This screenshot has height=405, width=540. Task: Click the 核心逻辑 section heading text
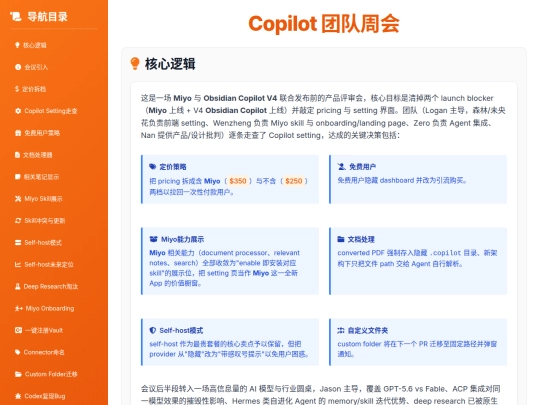pos(170,64)
